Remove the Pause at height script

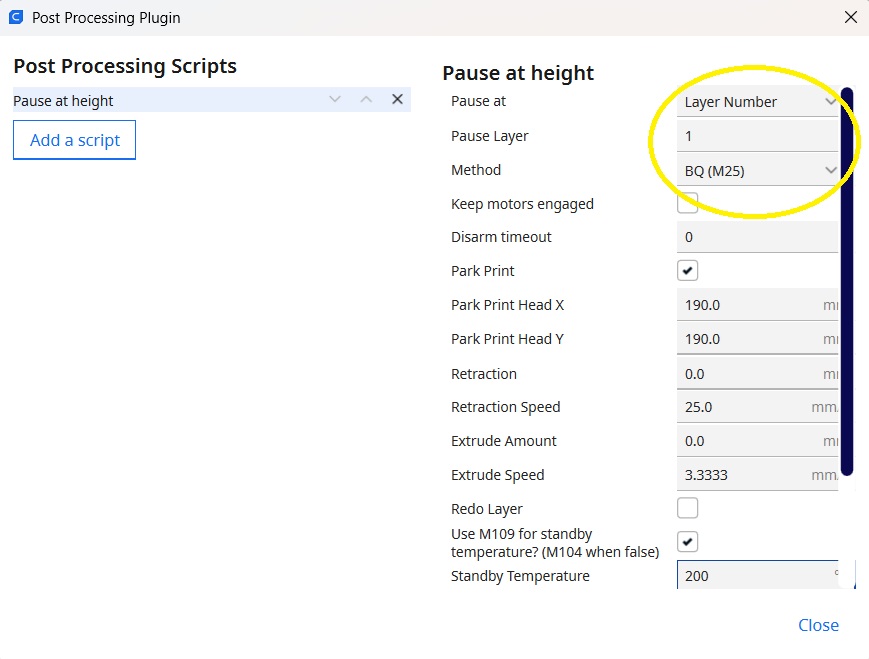pyautogui.click(x=397, y=100)
